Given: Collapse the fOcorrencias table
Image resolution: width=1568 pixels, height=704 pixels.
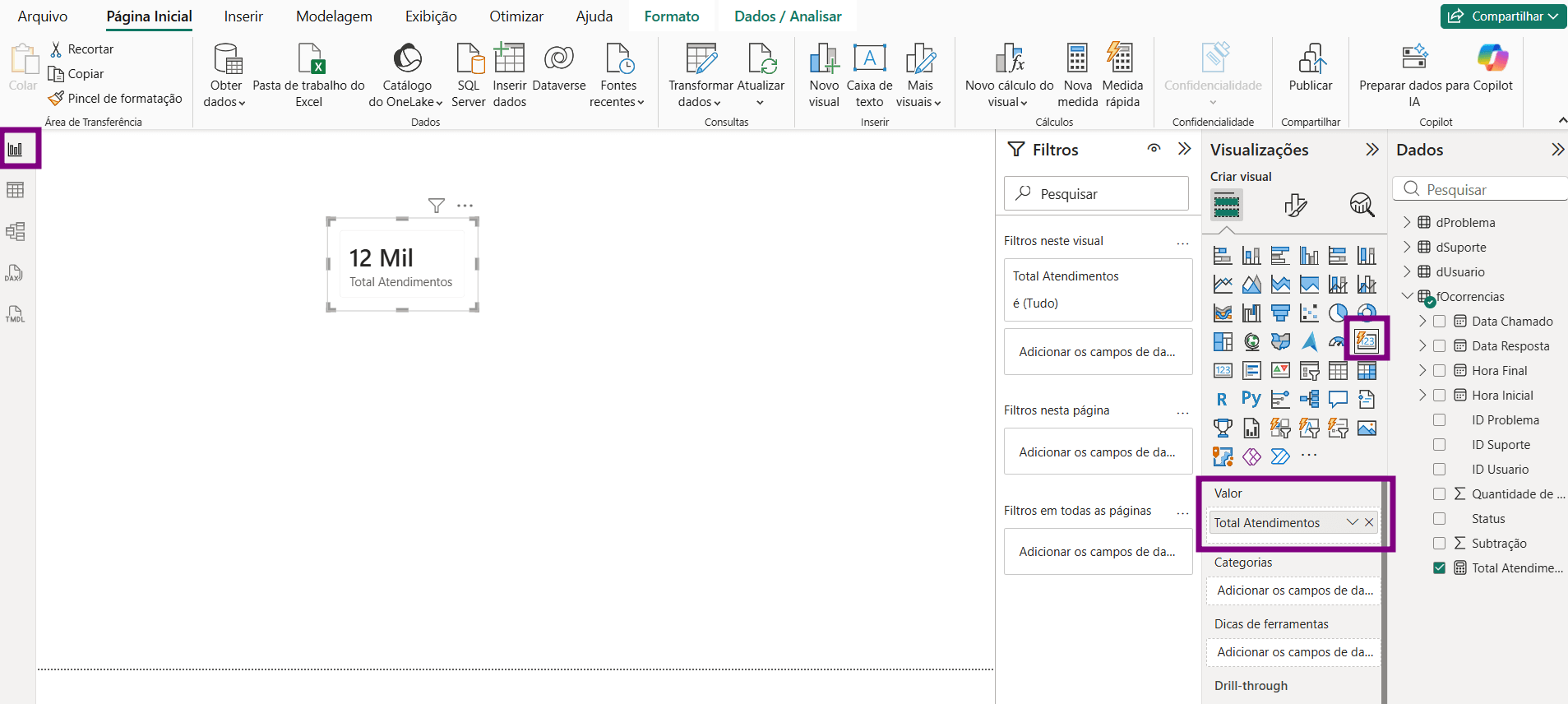Looking at the screenshot, I should click(1407, 296).
